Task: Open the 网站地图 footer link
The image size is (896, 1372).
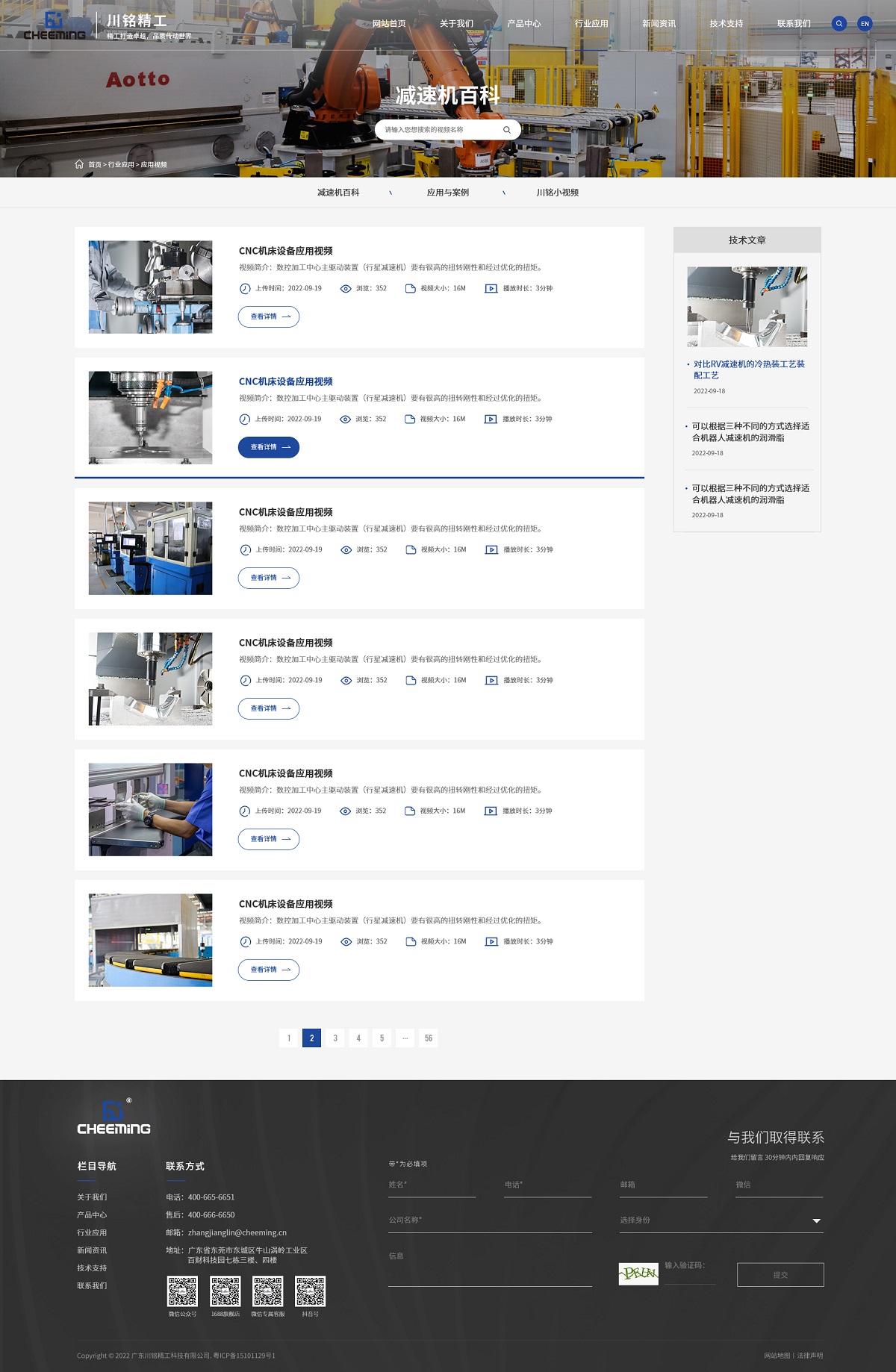Action: [x=777, y=1356]
